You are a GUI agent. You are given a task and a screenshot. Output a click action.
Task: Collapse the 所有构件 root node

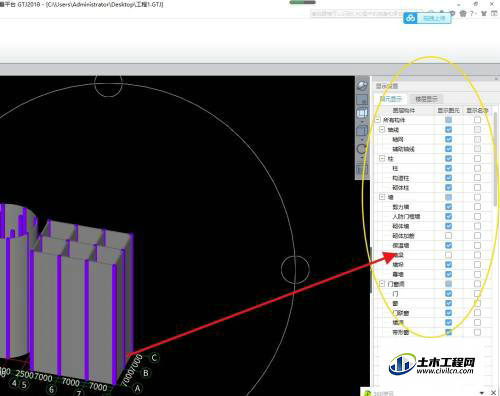[378, 120]
